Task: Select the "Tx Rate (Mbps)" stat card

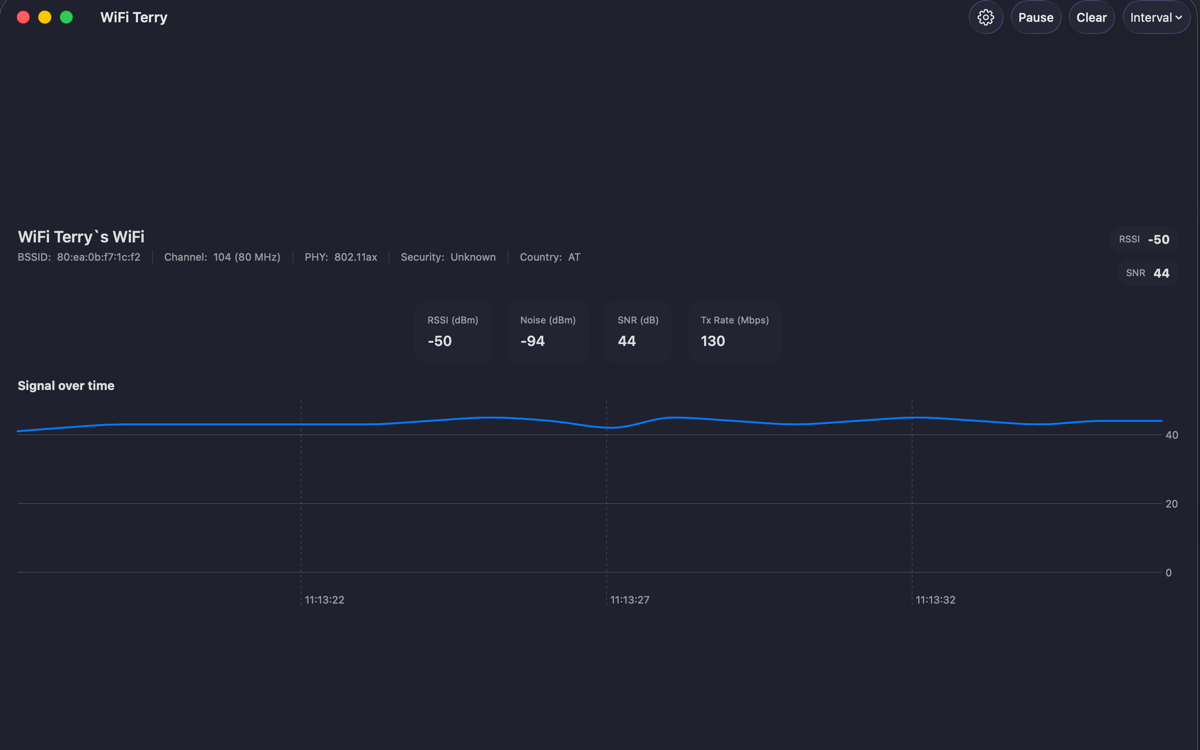Action: point(735,331)
